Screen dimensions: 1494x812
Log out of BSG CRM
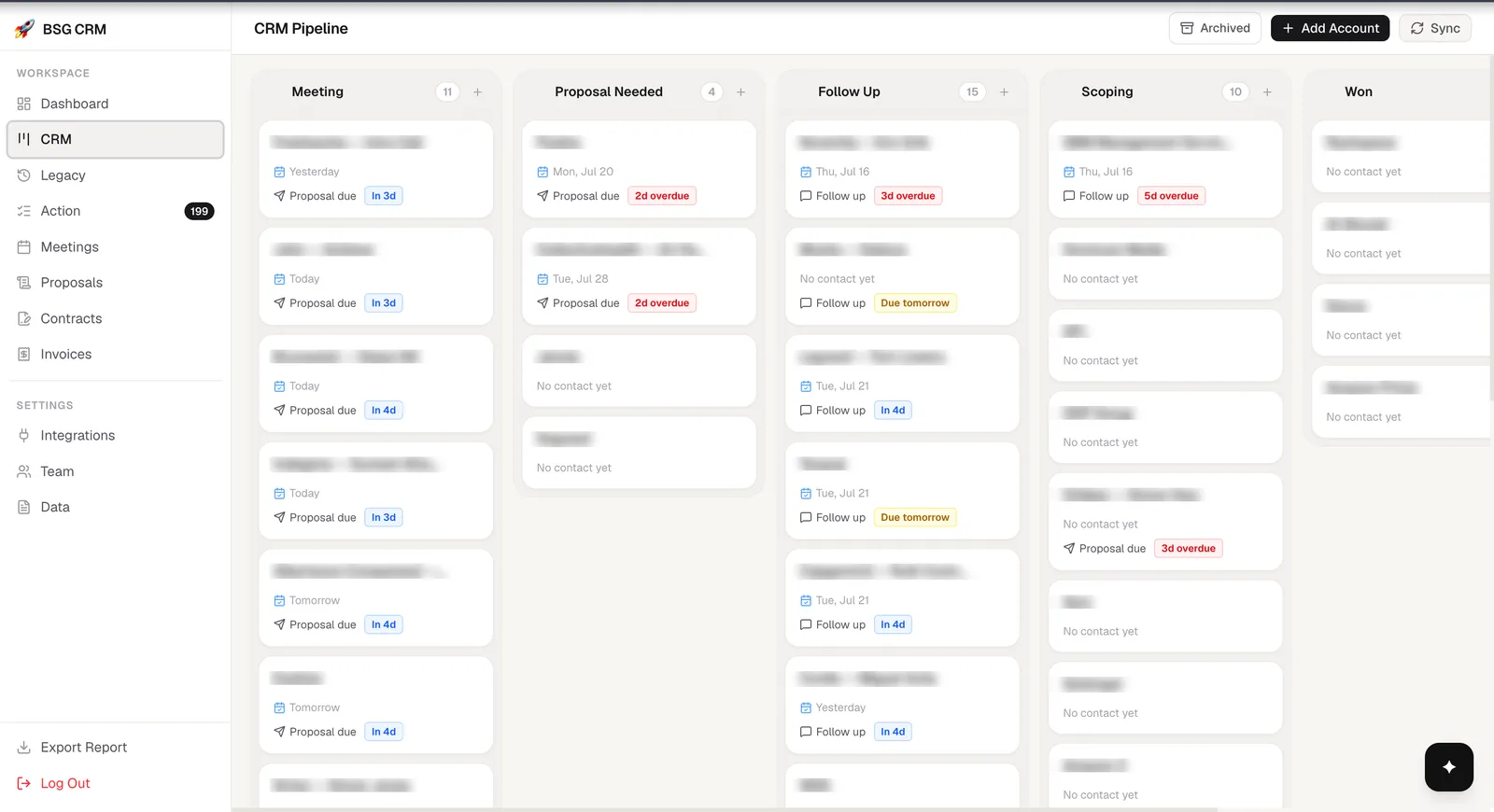point(116,784)
